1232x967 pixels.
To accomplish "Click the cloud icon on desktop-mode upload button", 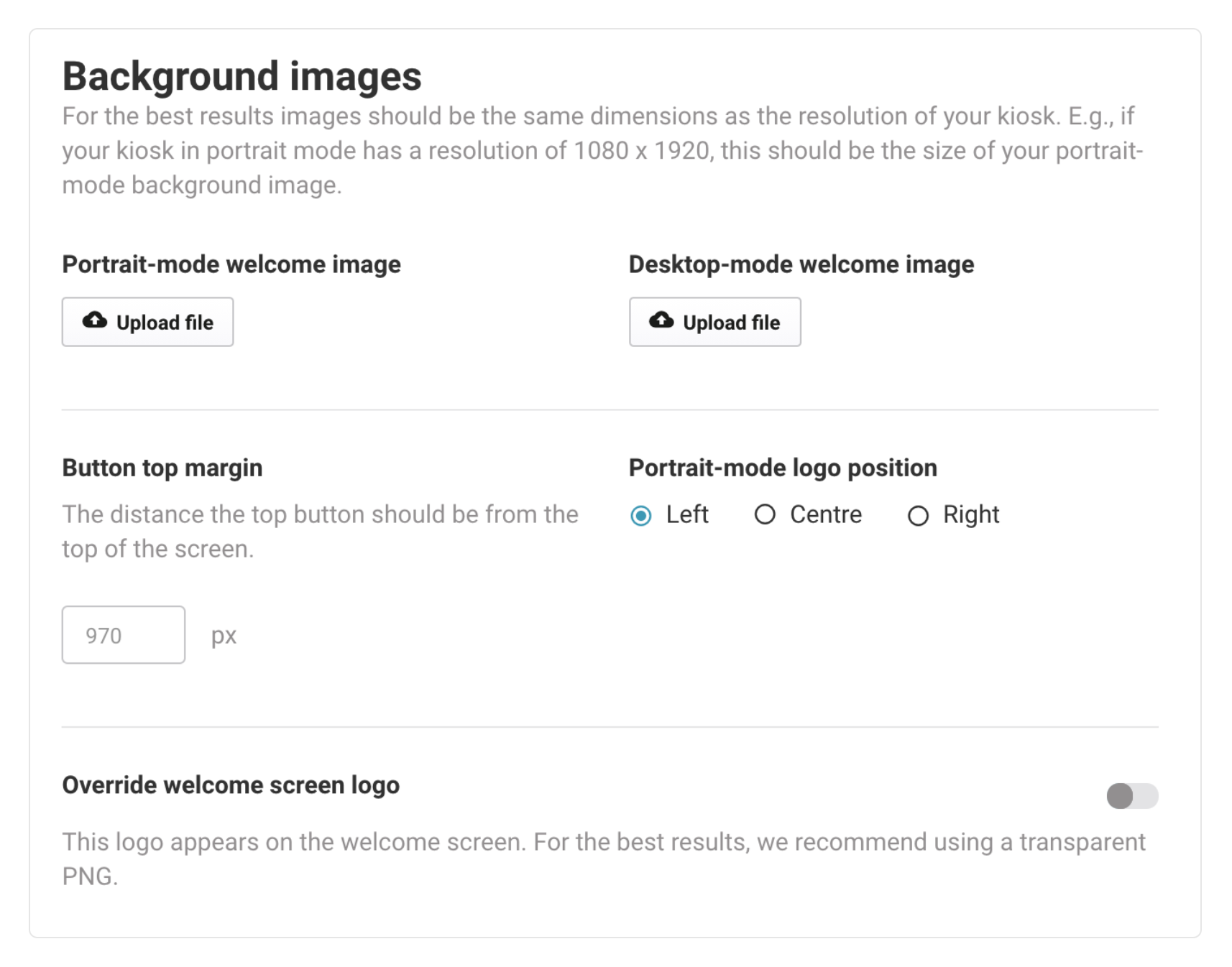I will 661,320.
